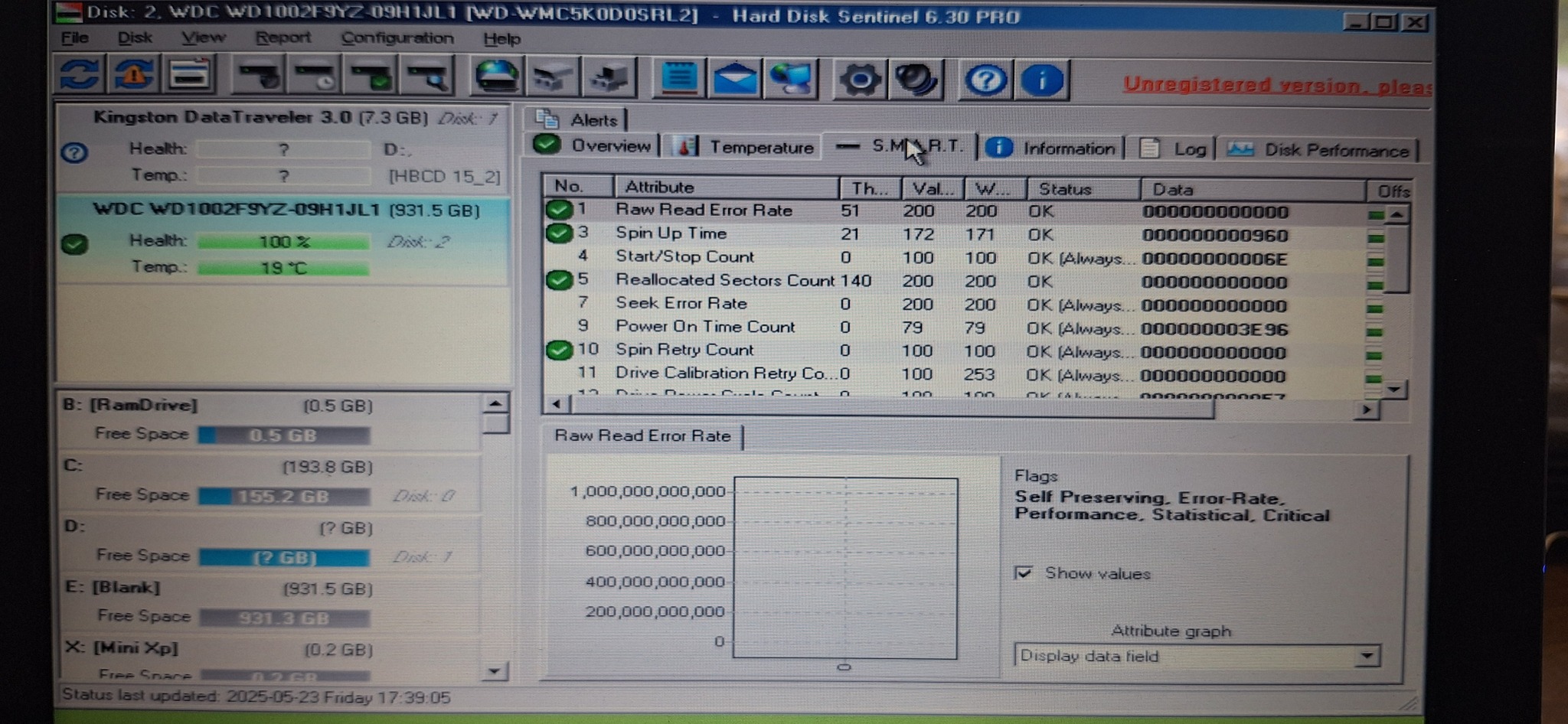Image resolution: width=1568 pixels, height=724 pixels.
Task: Switch to the Overview tab
Action: click(x=592, y=145)
